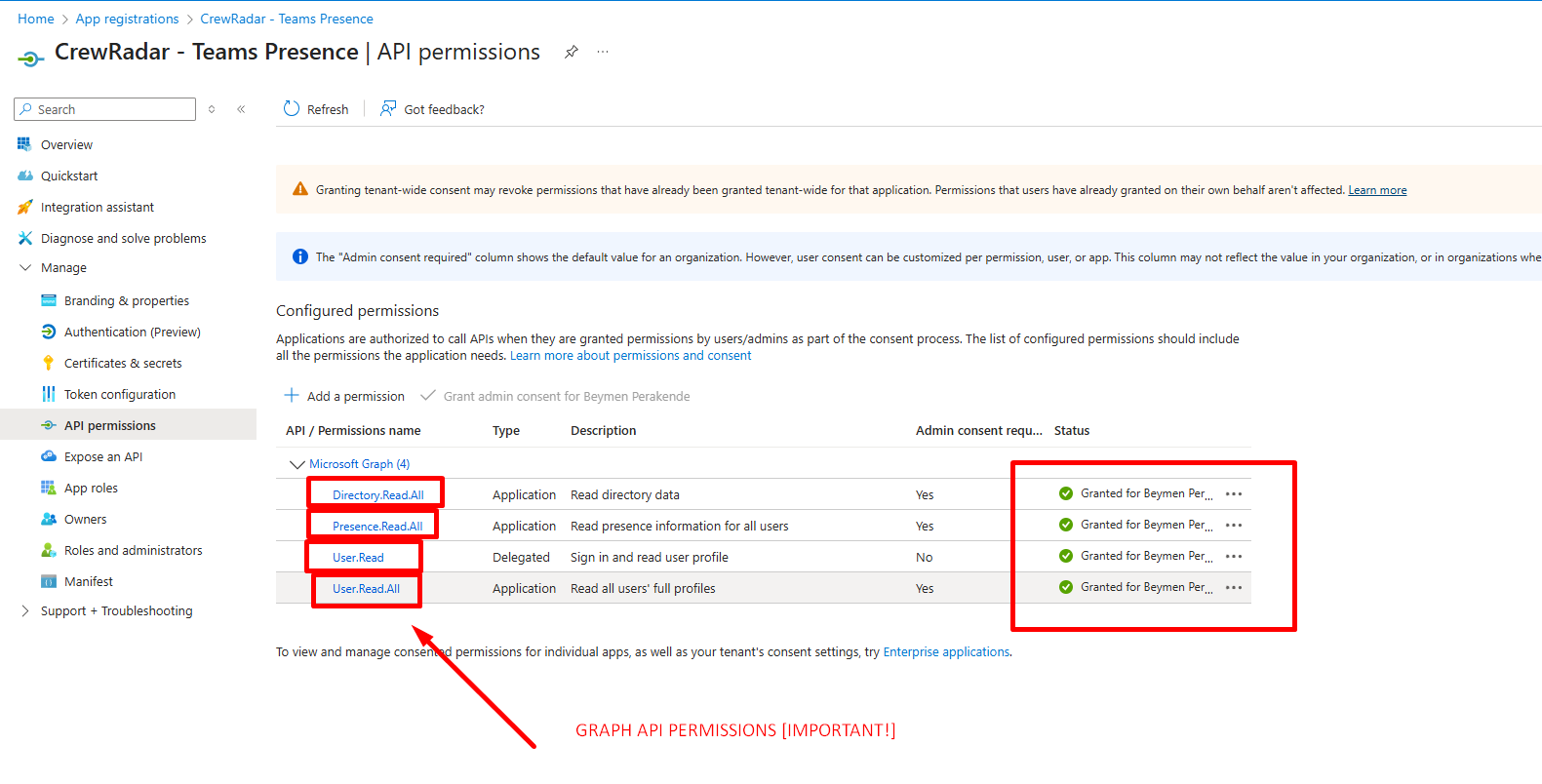Click 'Read presence information for all users' description
The height and width of the screenshot is (784, 1542).
pyautogui.click(x=680, y=526)
